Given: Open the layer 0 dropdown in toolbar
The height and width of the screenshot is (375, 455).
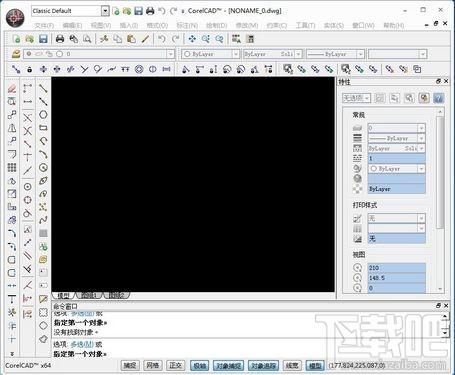Looking at the screenshot, I should [x=170, y=54].
